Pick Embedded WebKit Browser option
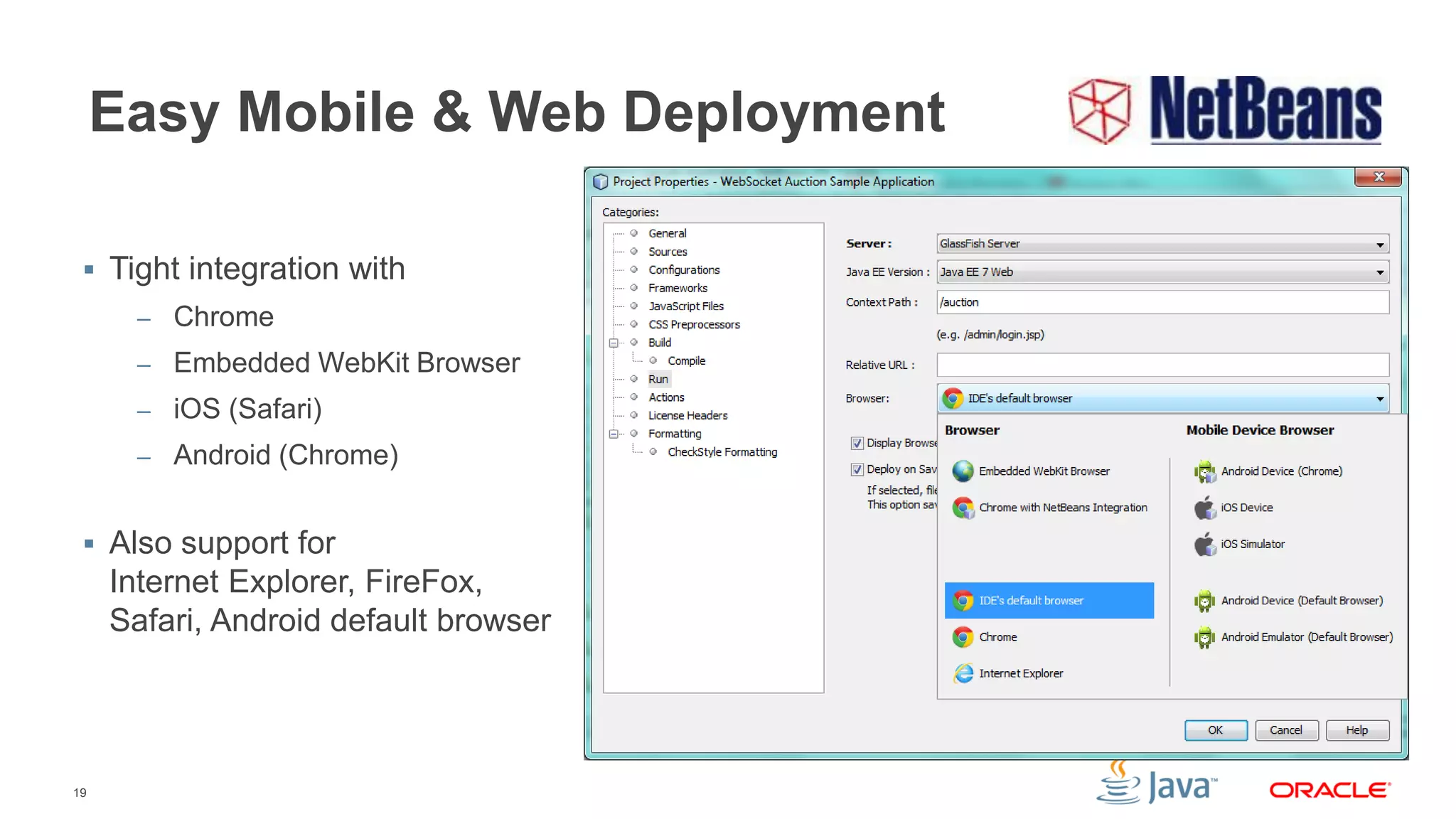This screenshot has height=819, width=1456. tap(1044, 471)
